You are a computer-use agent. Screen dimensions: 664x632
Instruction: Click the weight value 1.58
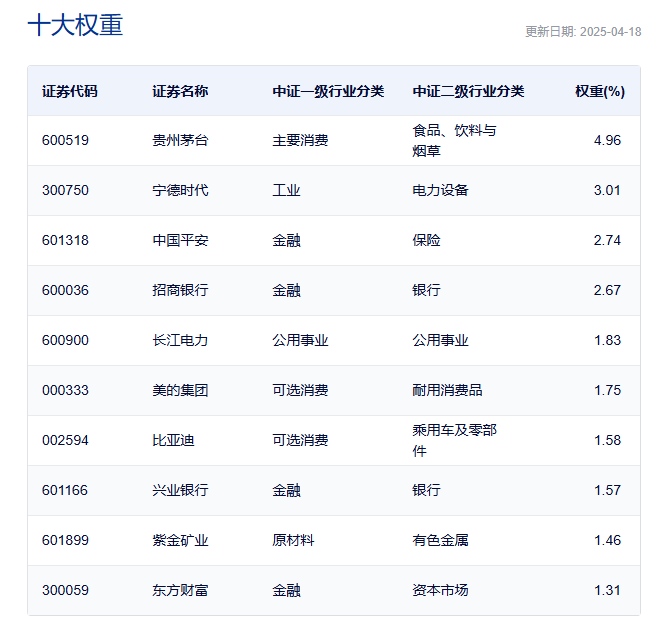click(x=607, y=440)
